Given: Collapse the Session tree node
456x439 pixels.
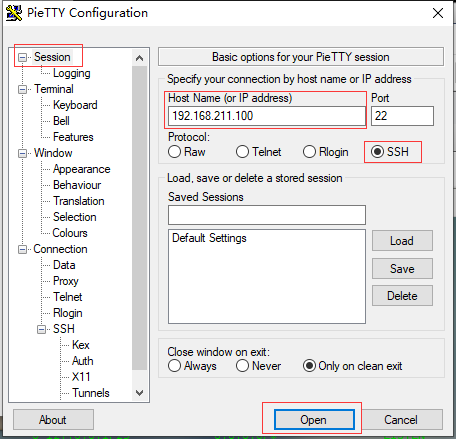Looking at the screenshot, I should (x=22, y=58).
